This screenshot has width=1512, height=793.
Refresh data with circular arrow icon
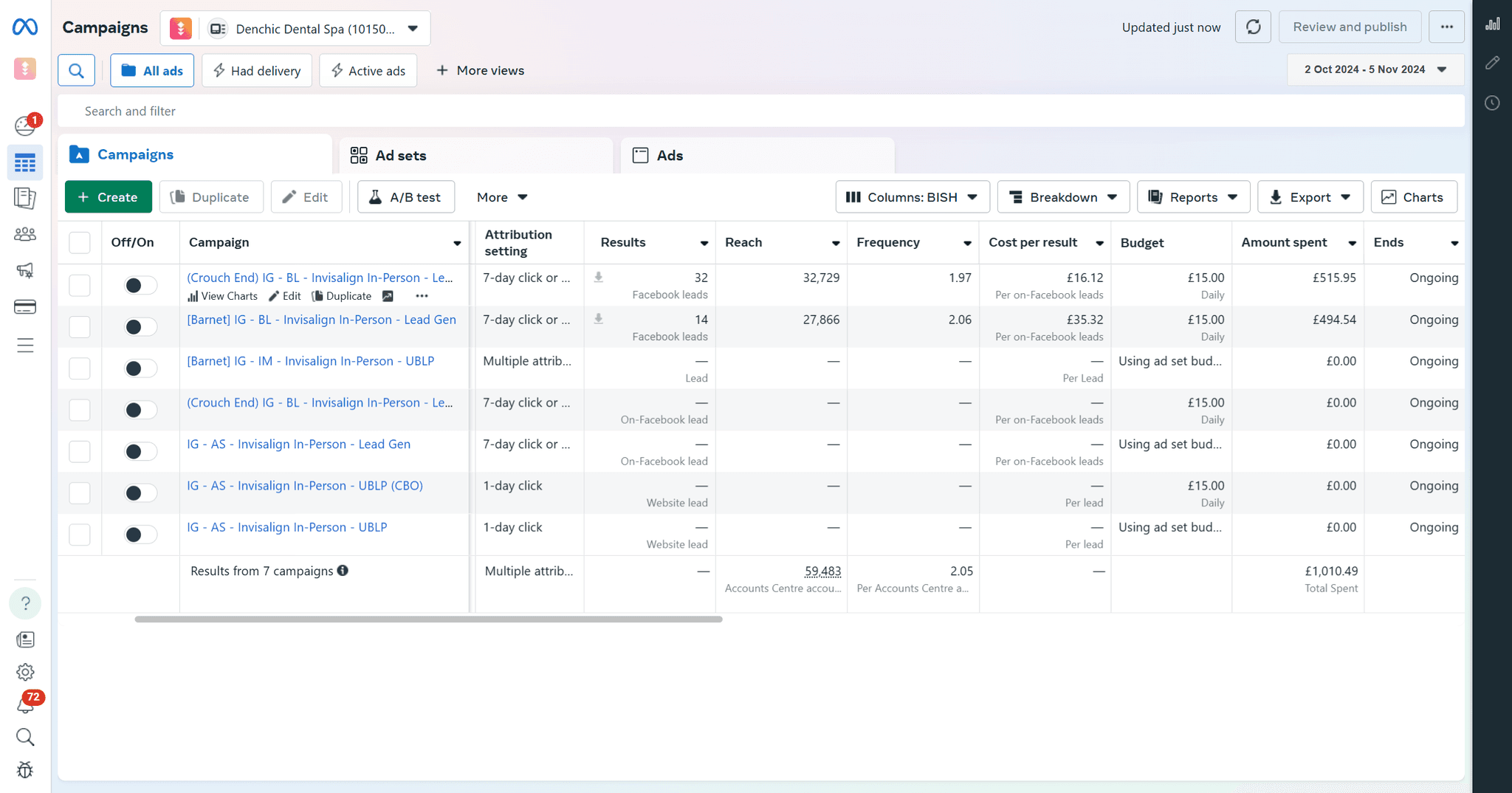1253,27
